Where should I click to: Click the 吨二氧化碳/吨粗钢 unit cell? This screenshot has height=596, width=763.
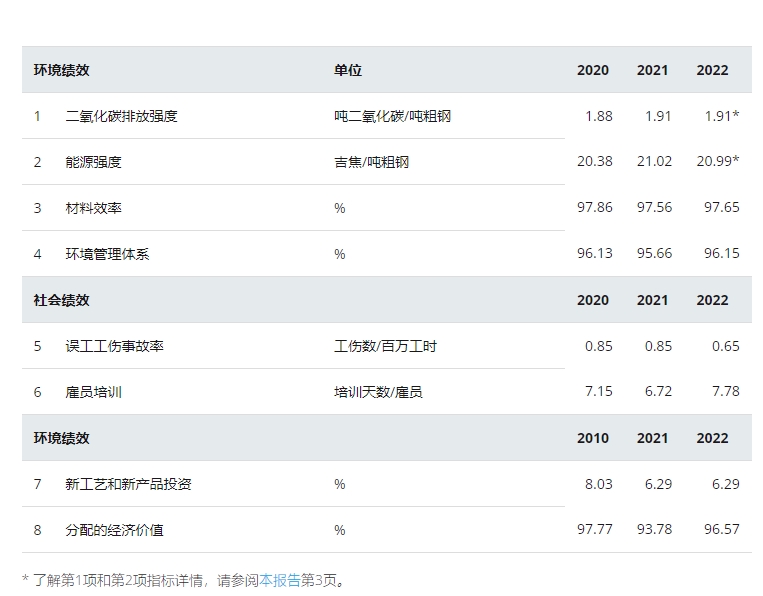point(392,116)
